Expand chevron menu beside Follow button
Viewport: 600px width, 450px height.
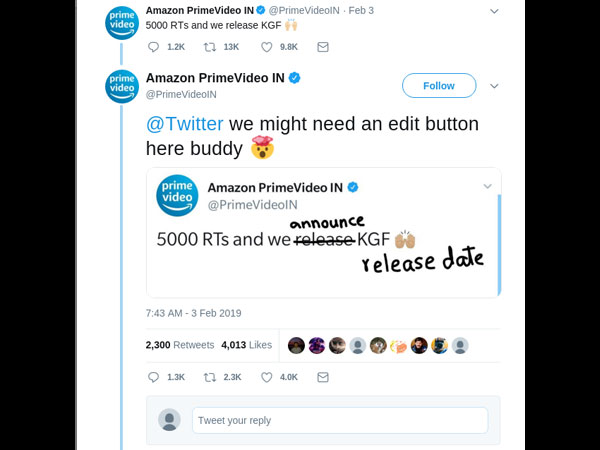point(494,86)
